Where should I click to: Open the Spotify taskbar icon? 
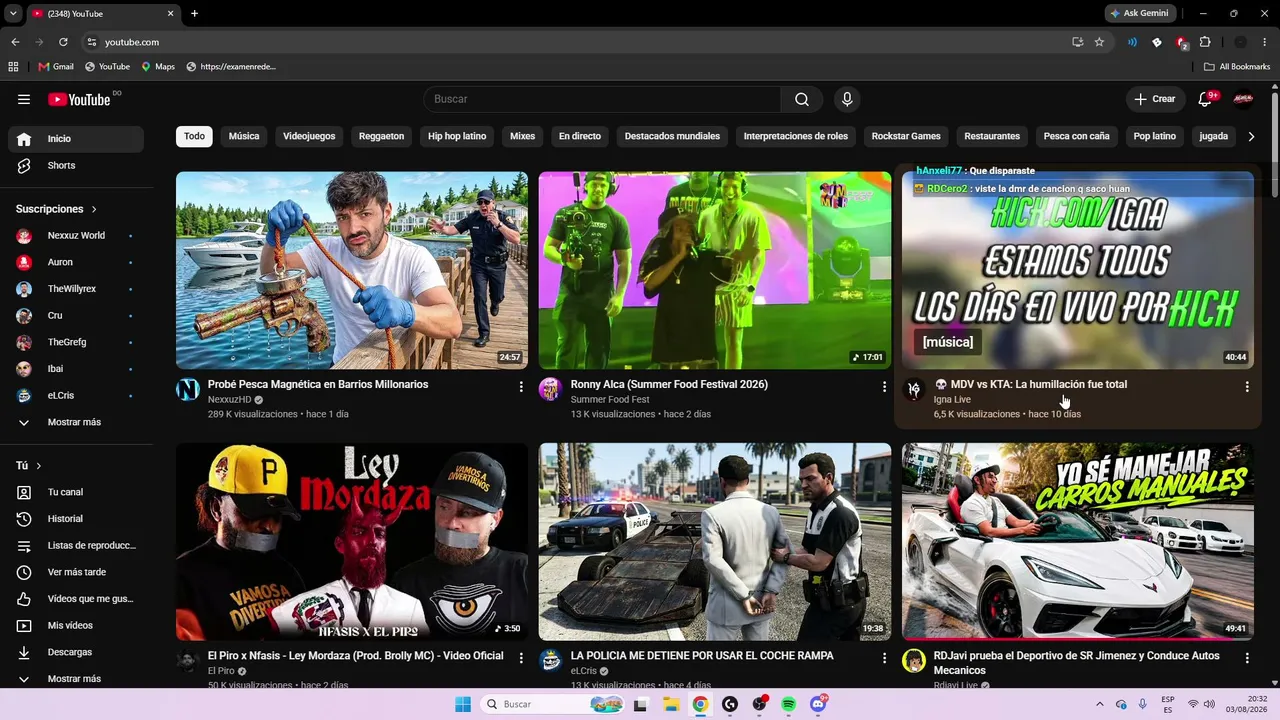[788, 704]
